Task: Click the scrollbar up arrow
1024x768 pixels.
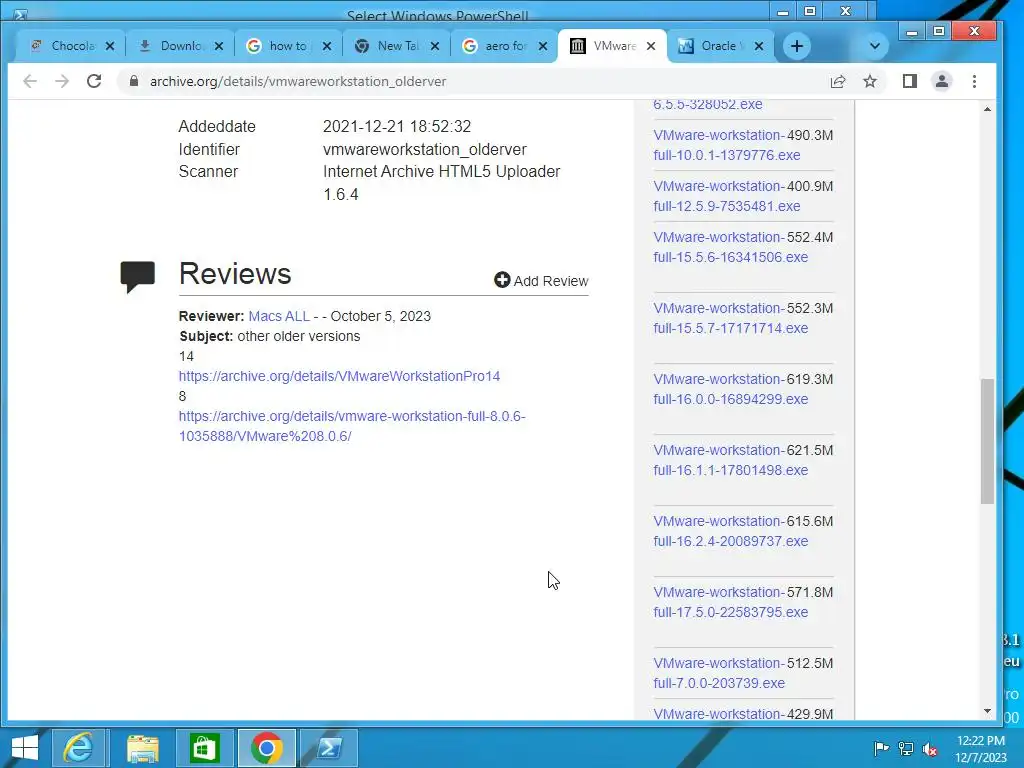Action: [987, 109]
